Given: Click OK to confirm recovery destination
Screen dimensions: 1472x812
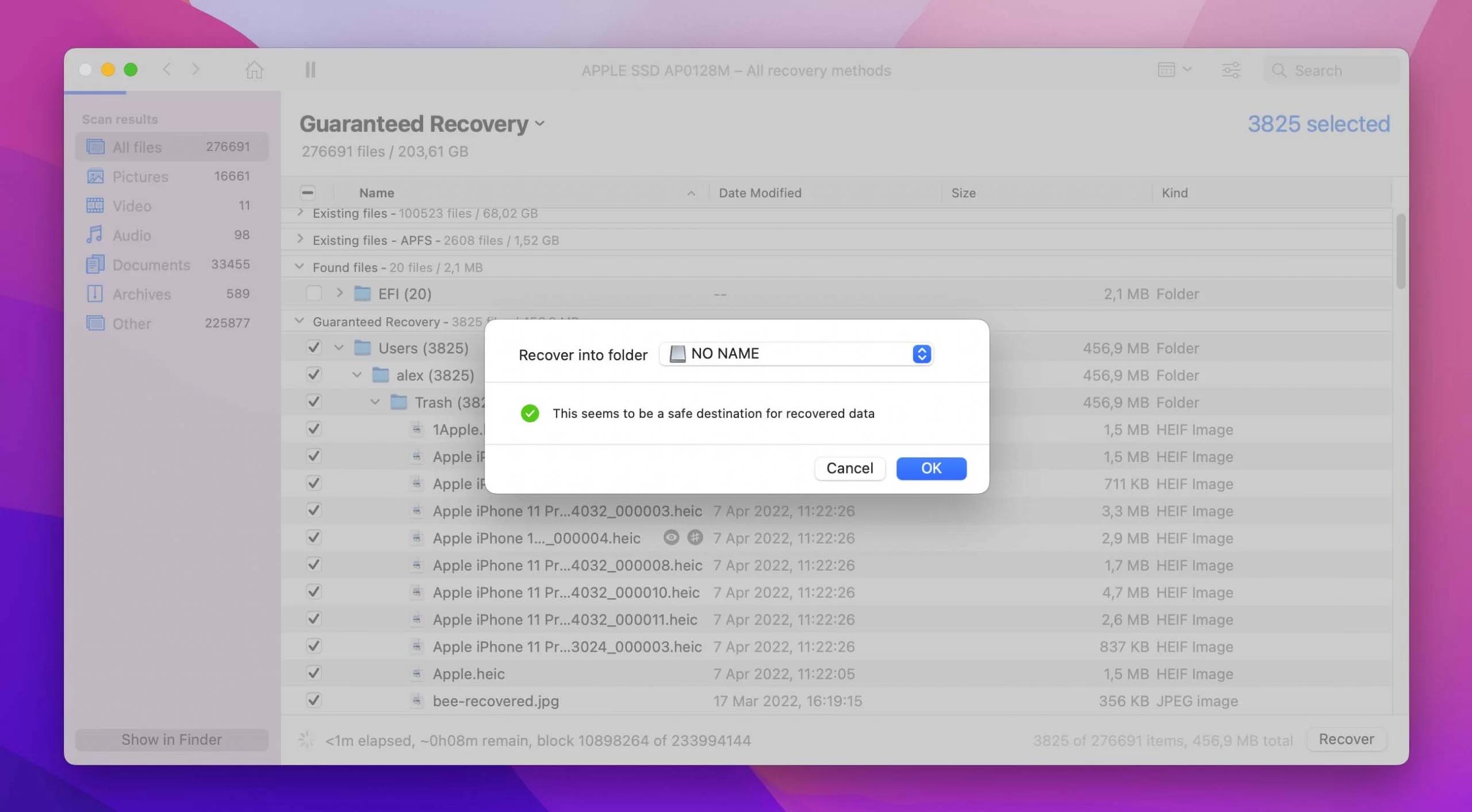Looking at the screenshot, I should (x=931, y=468).
